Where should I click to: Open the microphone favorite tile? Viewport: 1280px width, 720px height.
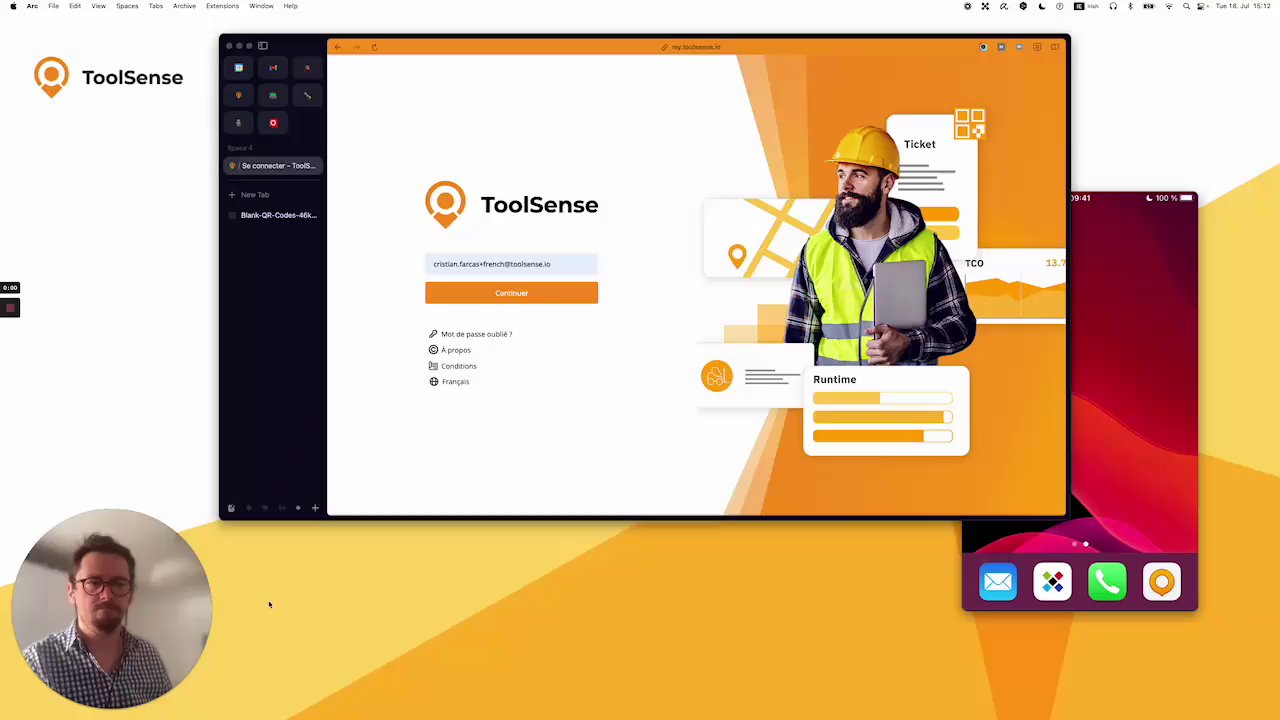coord(239,123)
